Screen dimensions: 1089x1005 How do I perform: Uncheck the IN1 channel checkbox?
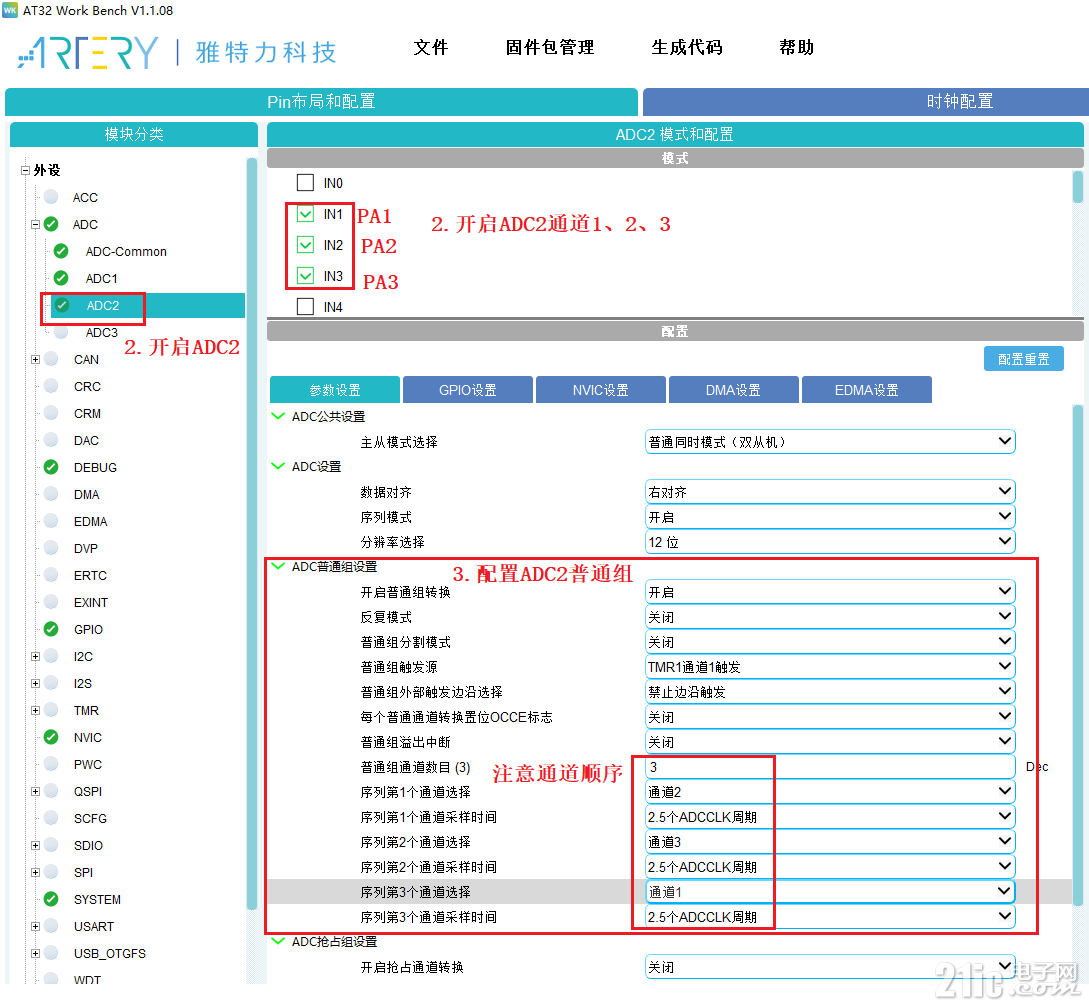coord(306,214)
